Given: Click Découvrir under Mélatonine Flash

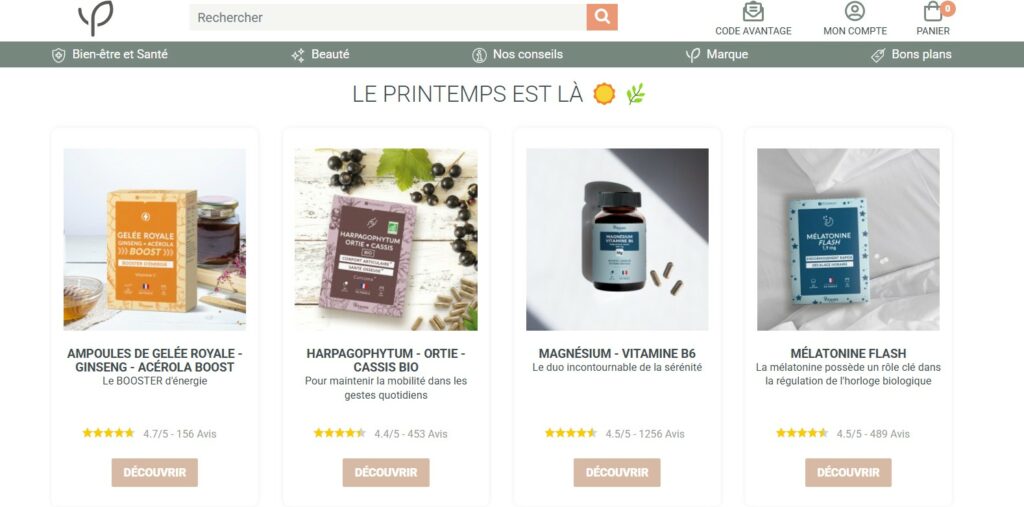Looking at the screenshot, I should [848, 472].
